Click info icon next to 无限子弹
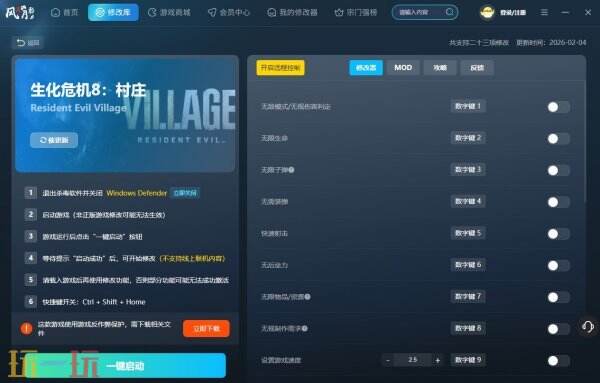This screenshot has width=600, height=383. pos(291,169)
